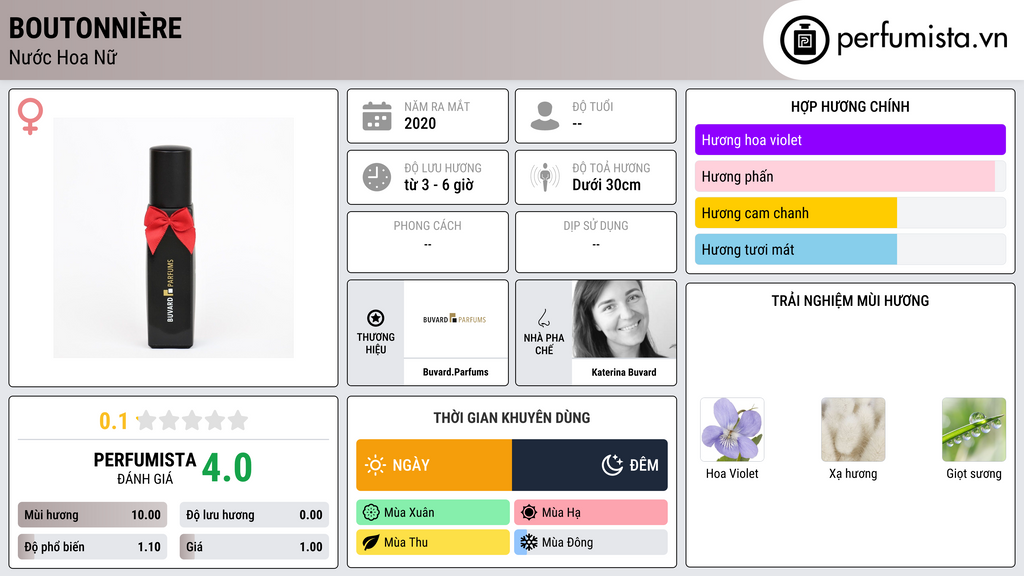The image size is (1024, 576).
Task: Open the Buvard Parfums brand logo image
Action: [x=455, y=319]
